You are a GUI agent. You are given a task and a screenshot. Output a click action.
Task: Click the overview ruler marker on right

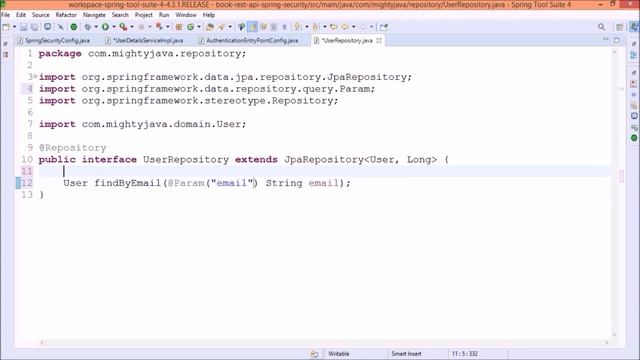coord(622,176)
